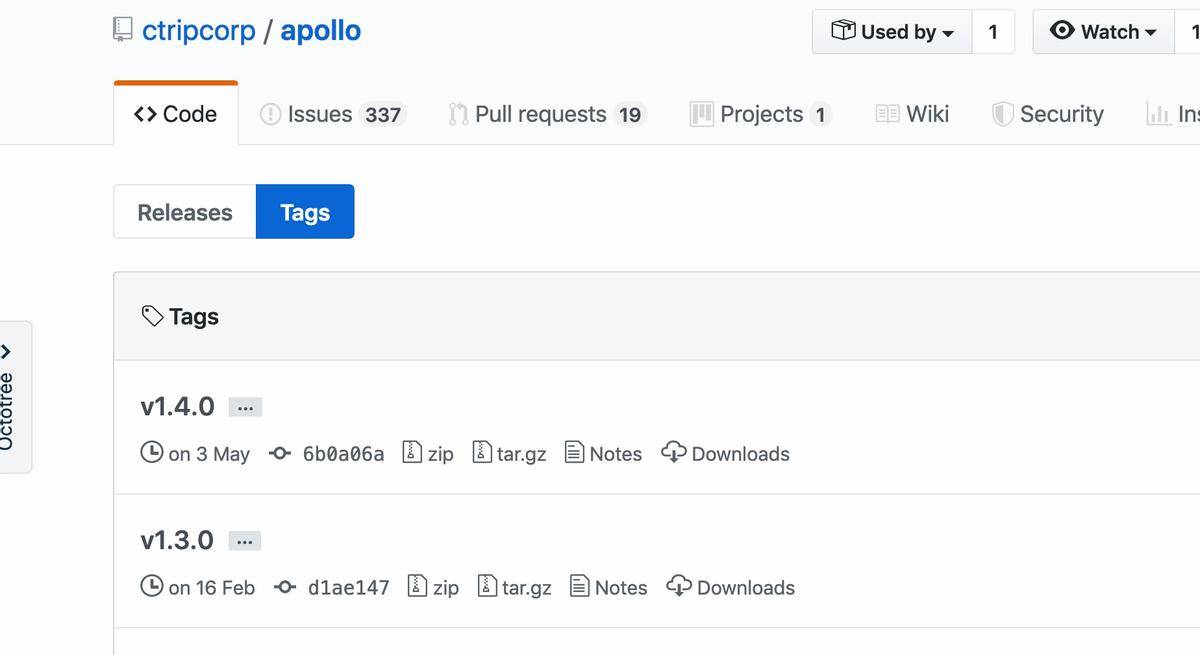The height and width of the screenshot is (655, 1200).
Task: Open the zip archive for v1.3.0
Action: [x=434, y=587]
